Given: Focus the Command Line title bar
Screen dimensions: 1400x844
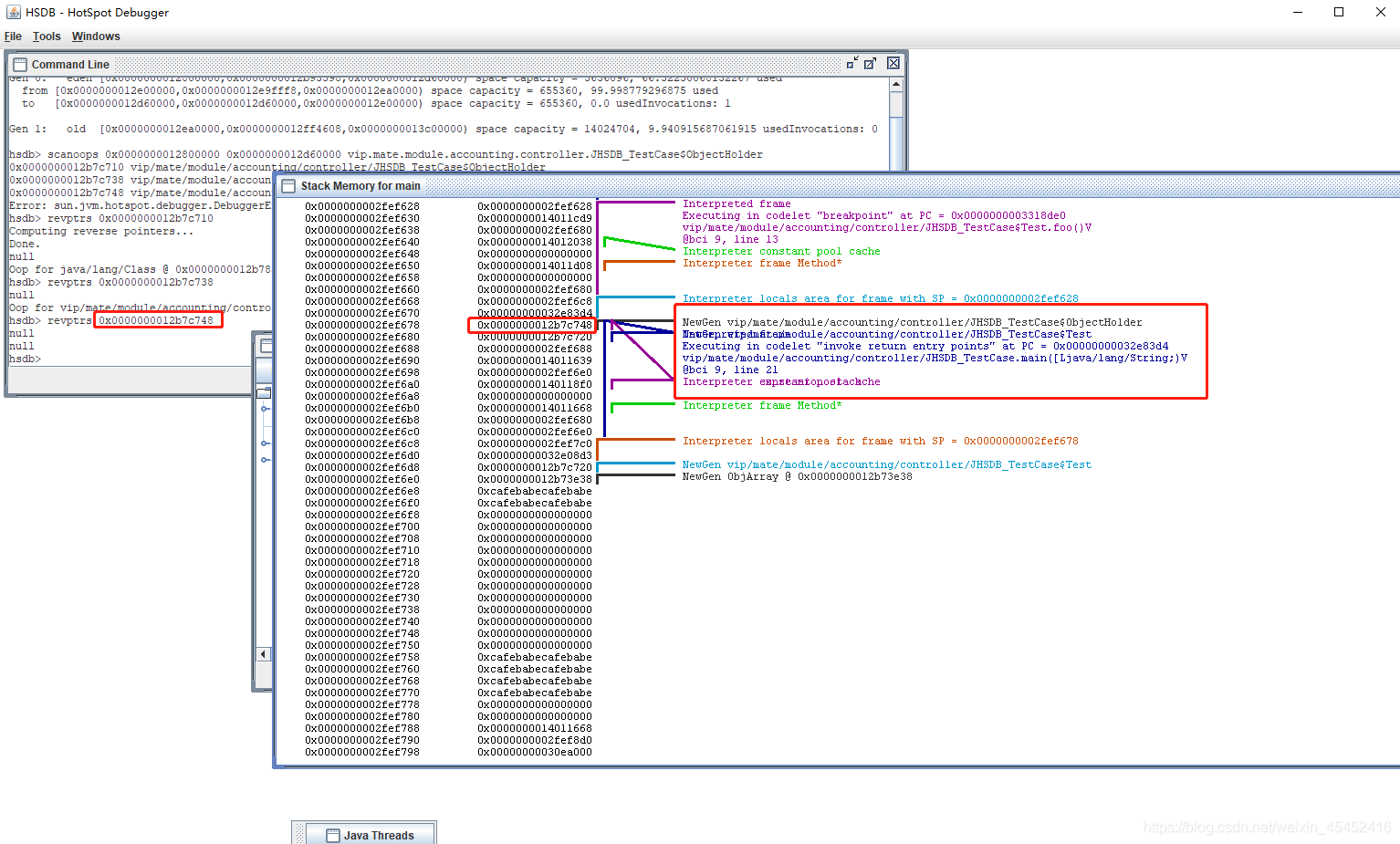Looking at the screenshot, I should pyautogui.click(x=456, y=64).
